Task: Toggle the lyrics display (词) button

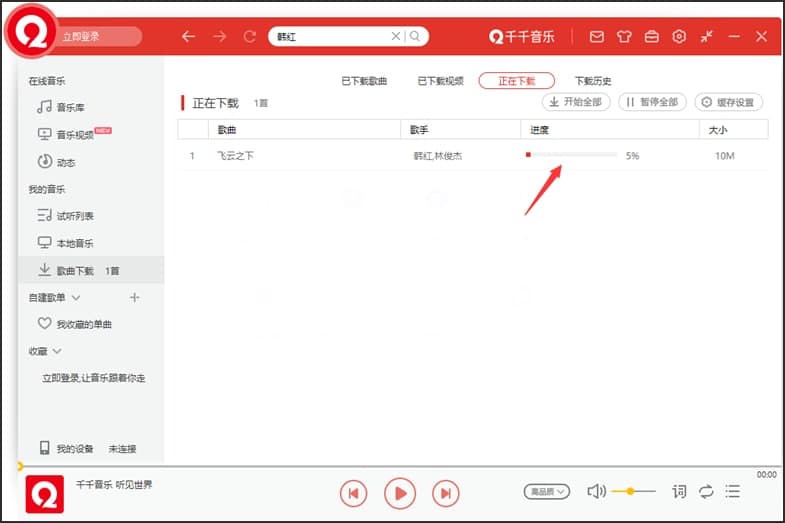Action: point(679,491)
